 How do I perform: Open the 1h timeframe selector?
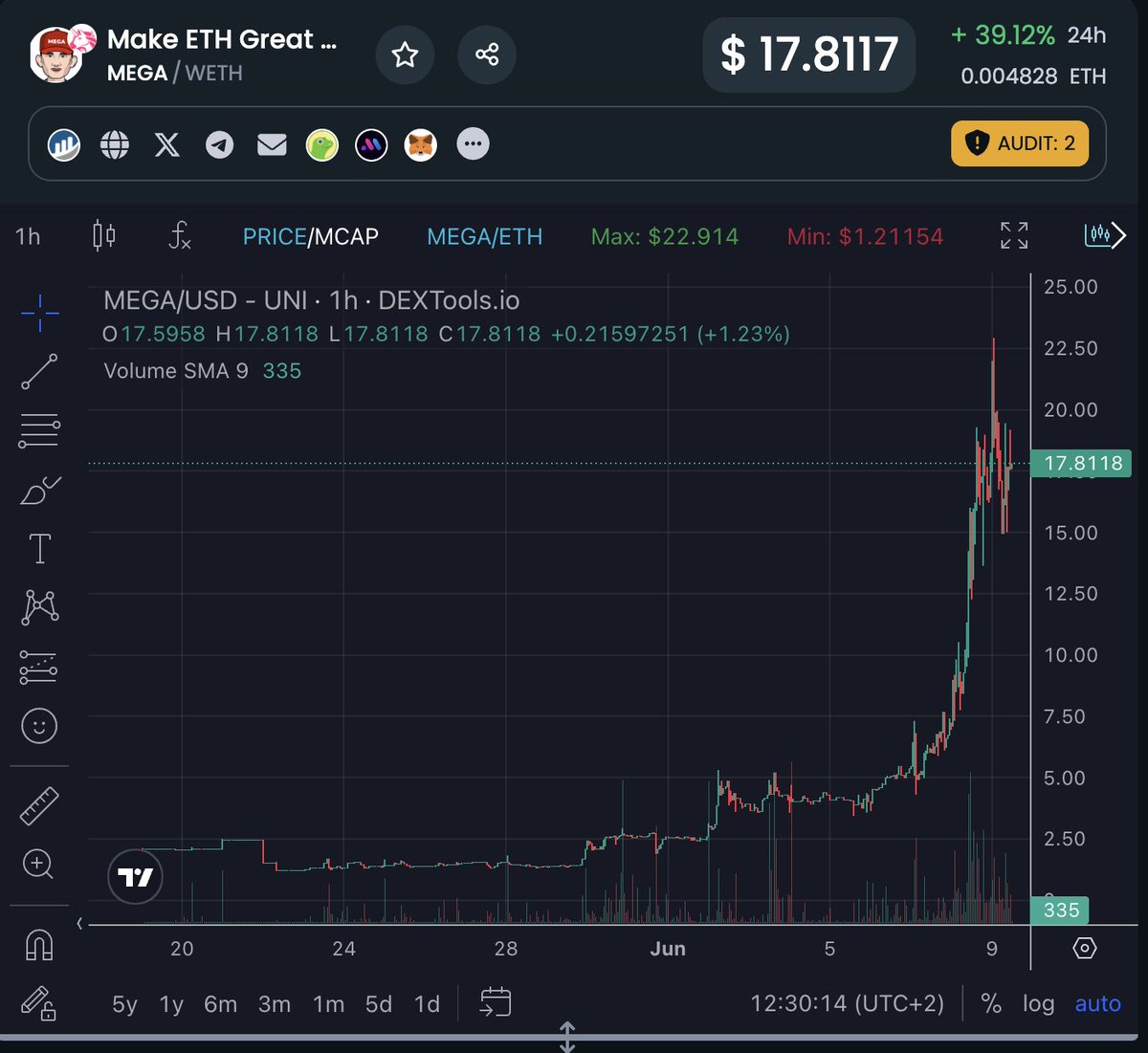[27, 236]
